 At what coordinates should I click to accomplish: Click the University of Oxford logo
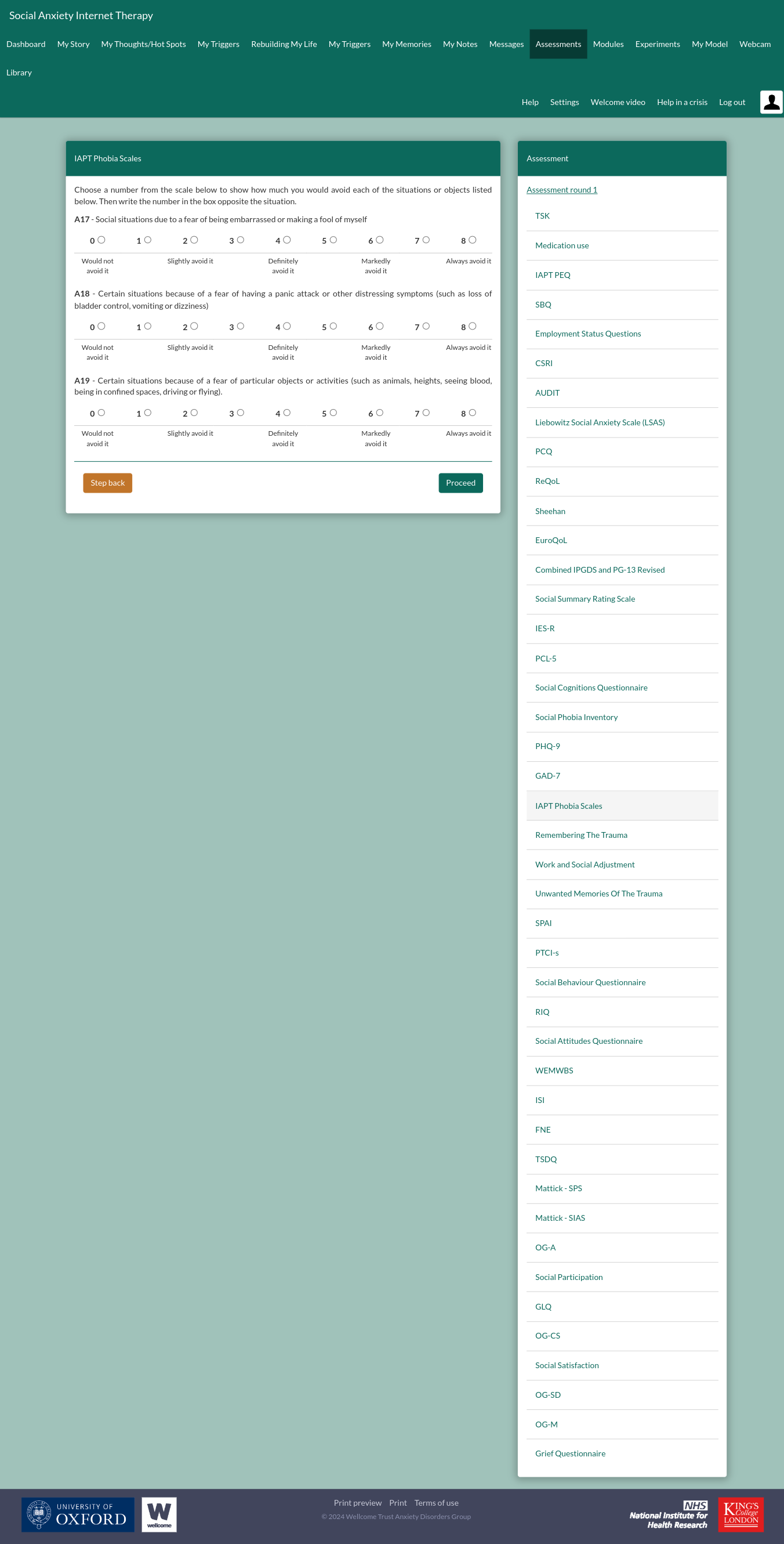(78, 1514)
